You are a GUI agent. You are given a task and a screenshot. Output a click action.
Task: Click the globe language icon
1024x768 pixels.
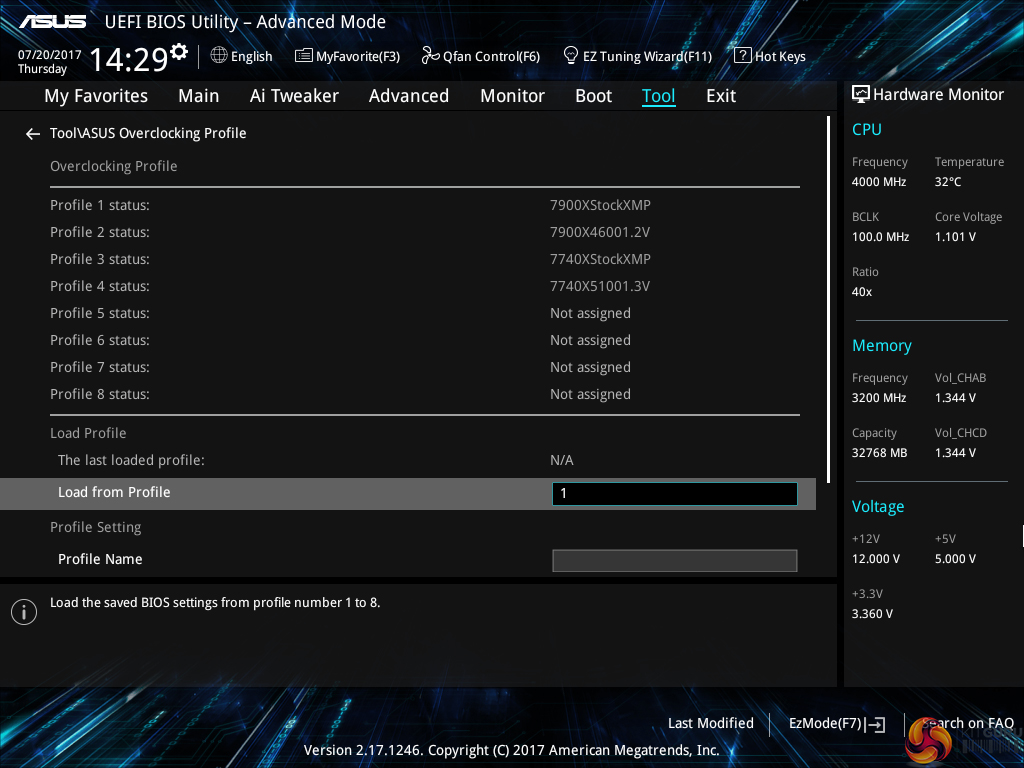tap(219, 56)
